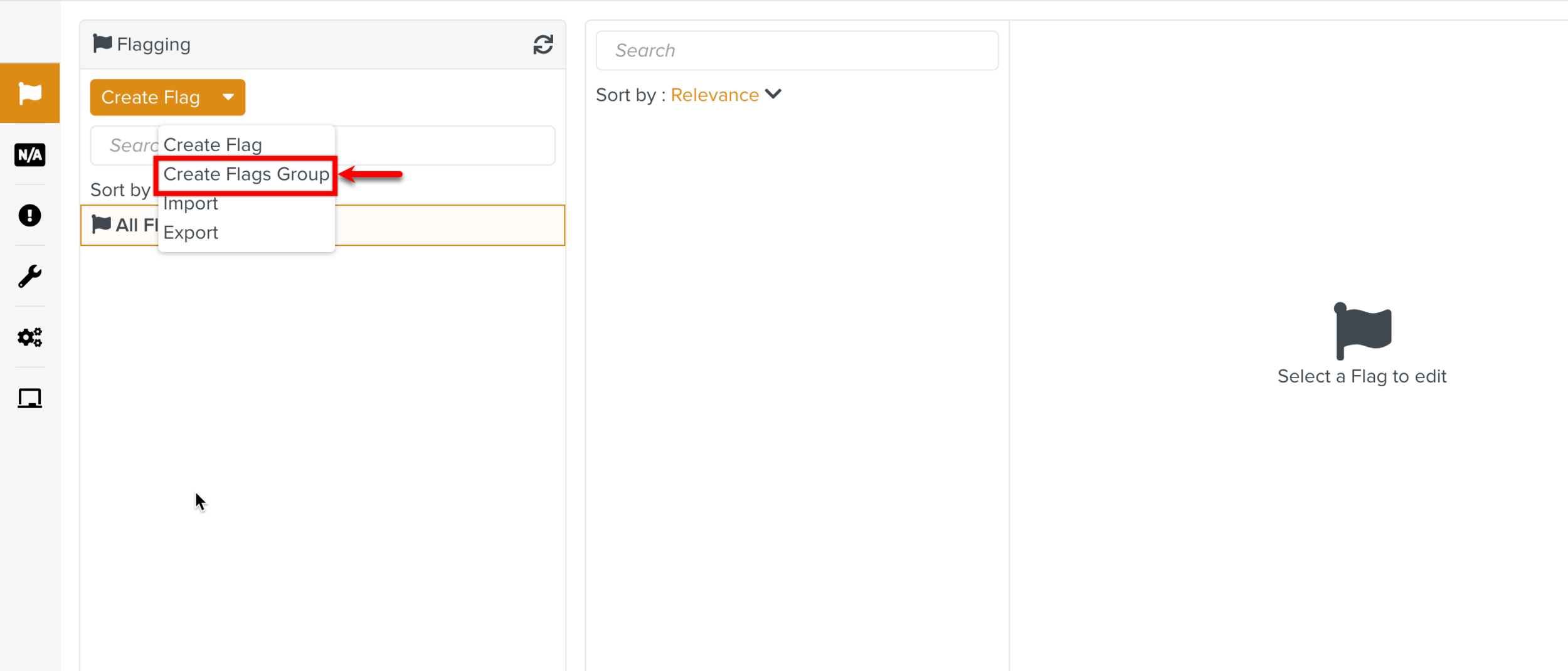The image size is (1568, 671).
Task: Pick Export from the dropdown menu
Action: (x=191, y=233)
